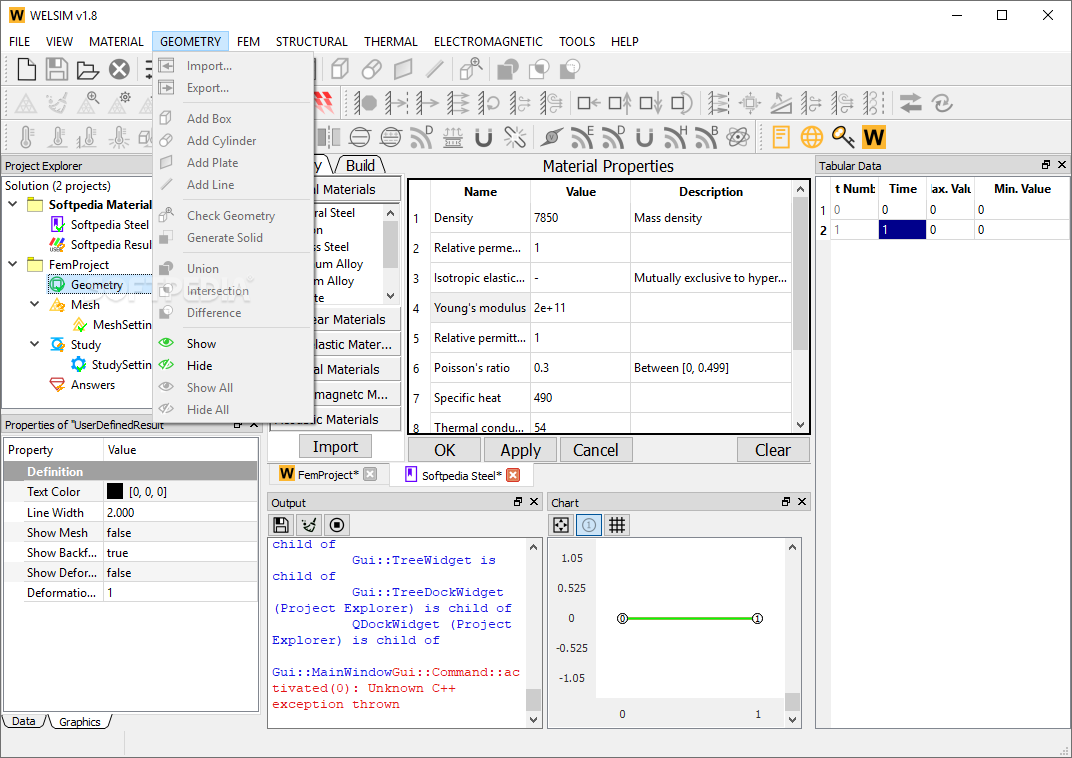Click the Cancel button
Image resolution: width=1072 pixels, height=758 pixels.
click(x=595, y=450)
